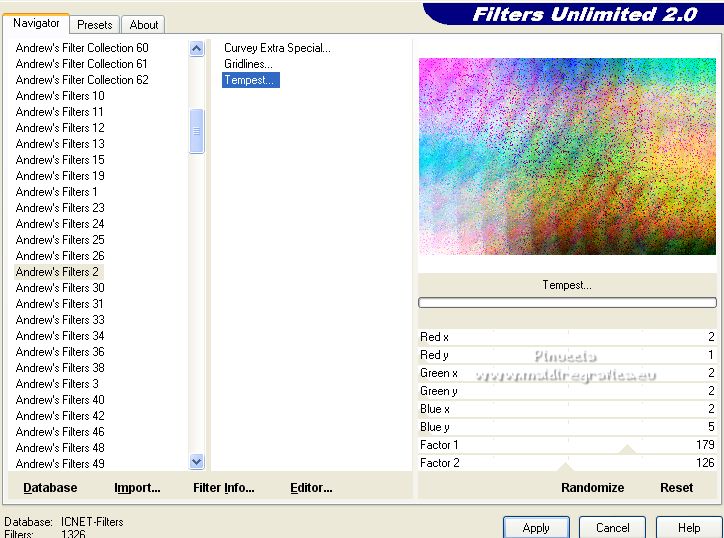
Task: Select Andrew's Filters 36 category
Action: click(60, 352)
